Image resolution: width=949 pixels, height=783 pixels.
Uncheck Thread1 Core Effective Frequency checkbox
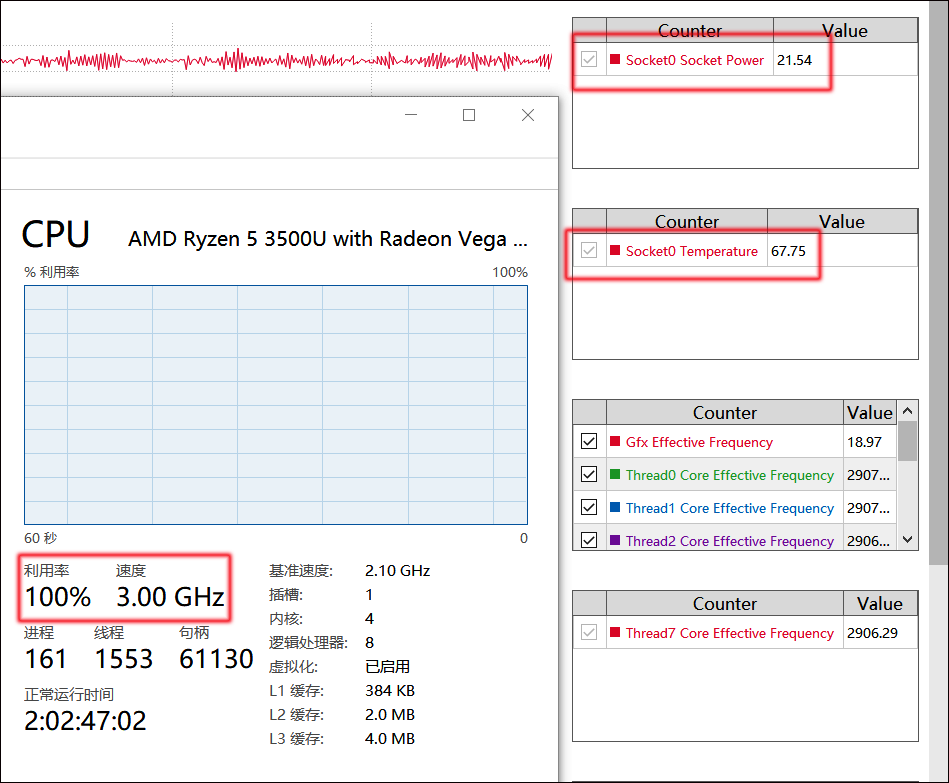point(589,507)
